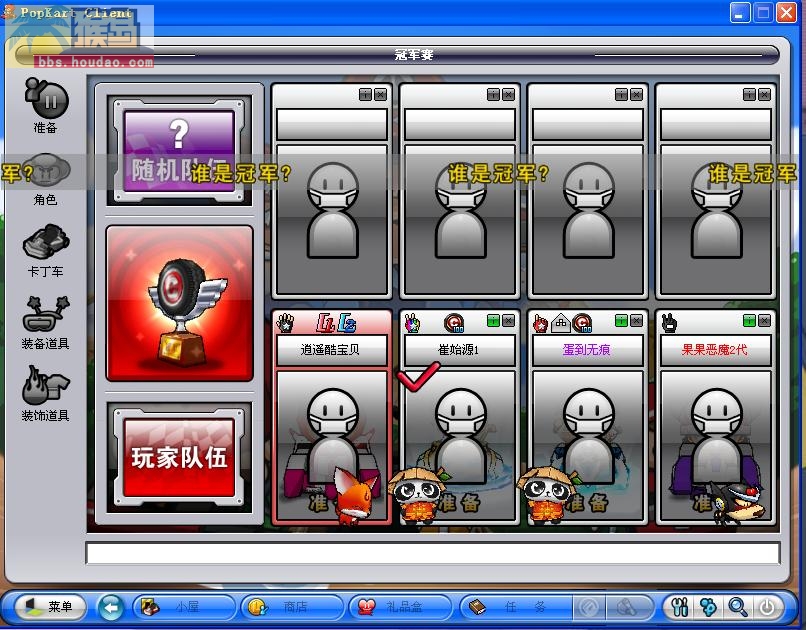The height and width of the screenshot is (630, 806).
Task: Click the magnifier search icon
Action: pos(738,607)
